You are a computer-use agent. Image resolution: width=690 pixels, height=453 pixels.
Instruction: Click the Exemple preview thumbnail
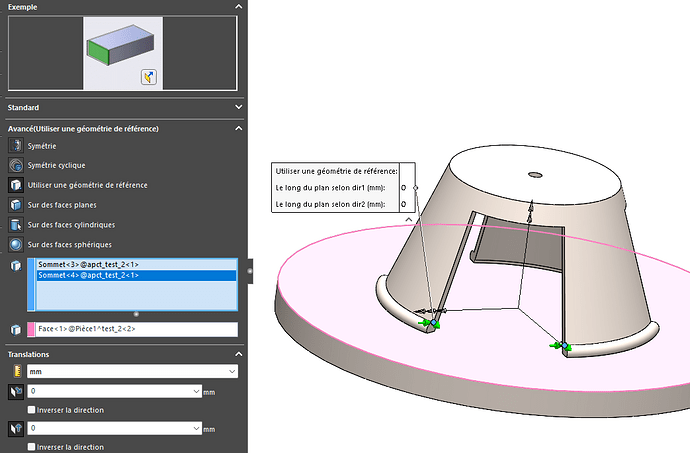click(x=123, y=53)
